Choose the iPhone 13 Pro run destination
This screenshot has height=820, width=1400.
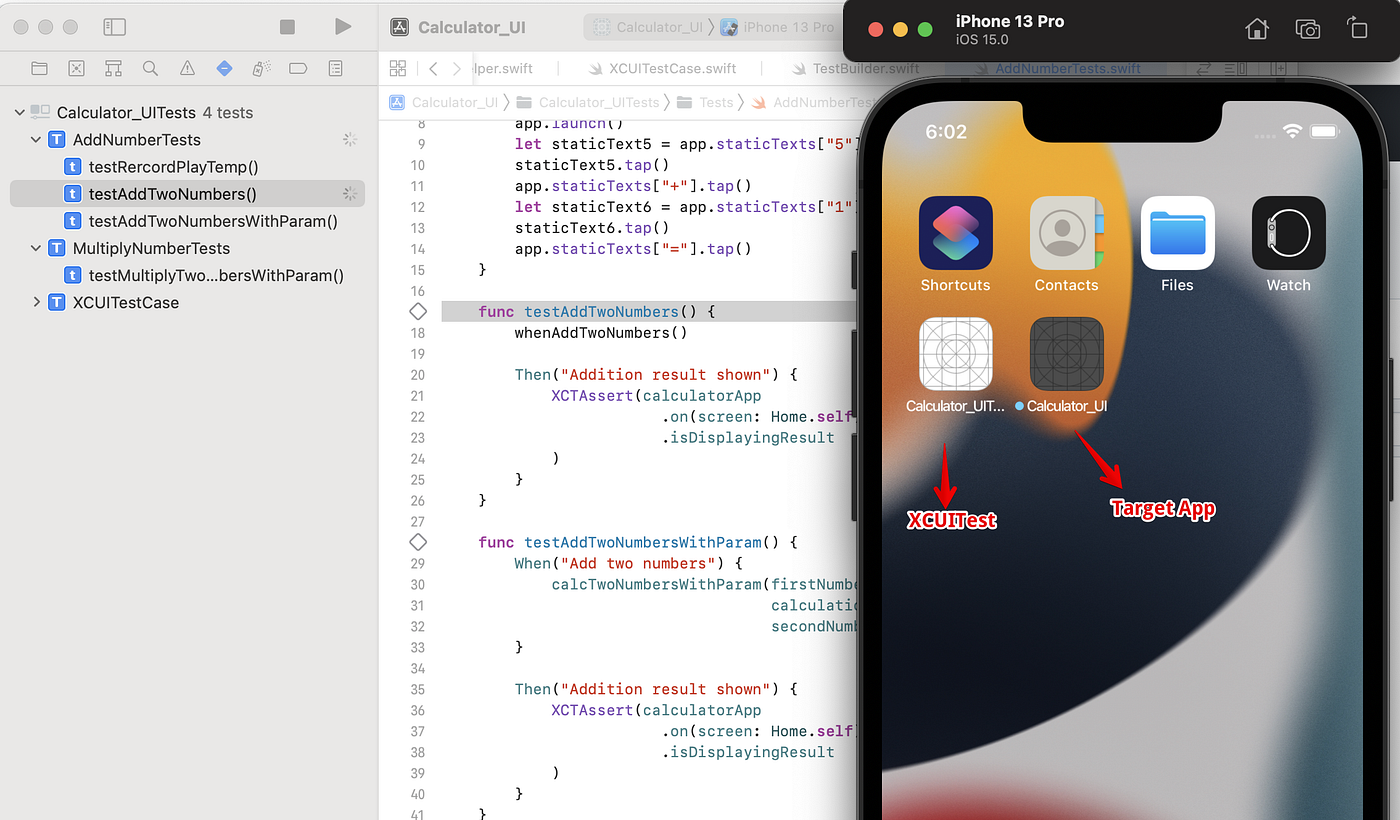(x=777, y=27)
